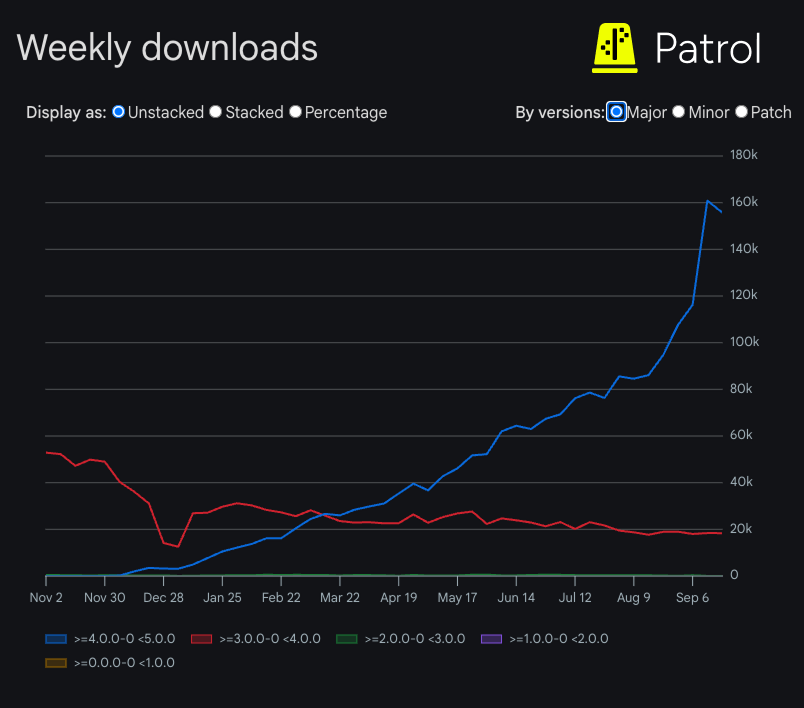The height and width of the screenshot is (708, 804).
Task: Click the 80k y-axis label
Action: 741,389
